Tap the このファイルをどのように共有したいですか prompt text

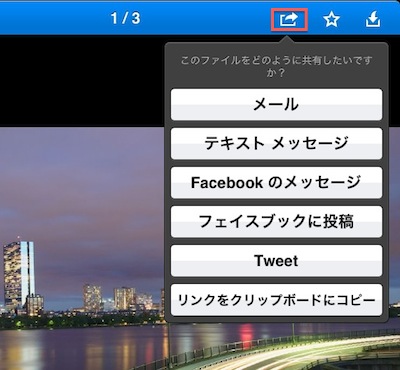click(276, 66)
